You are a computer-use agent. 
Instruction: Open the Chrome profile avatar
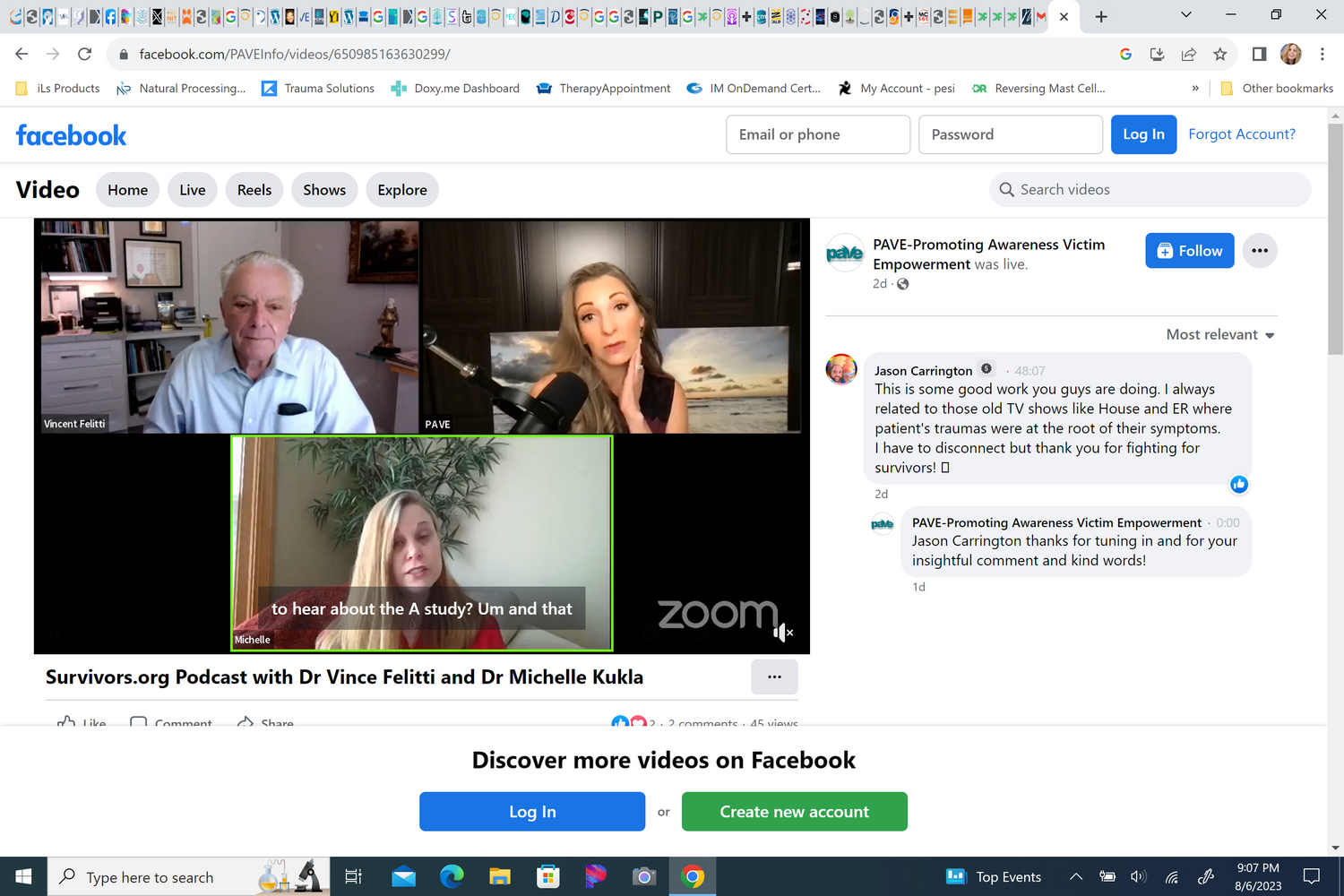tap(1291, 55)
